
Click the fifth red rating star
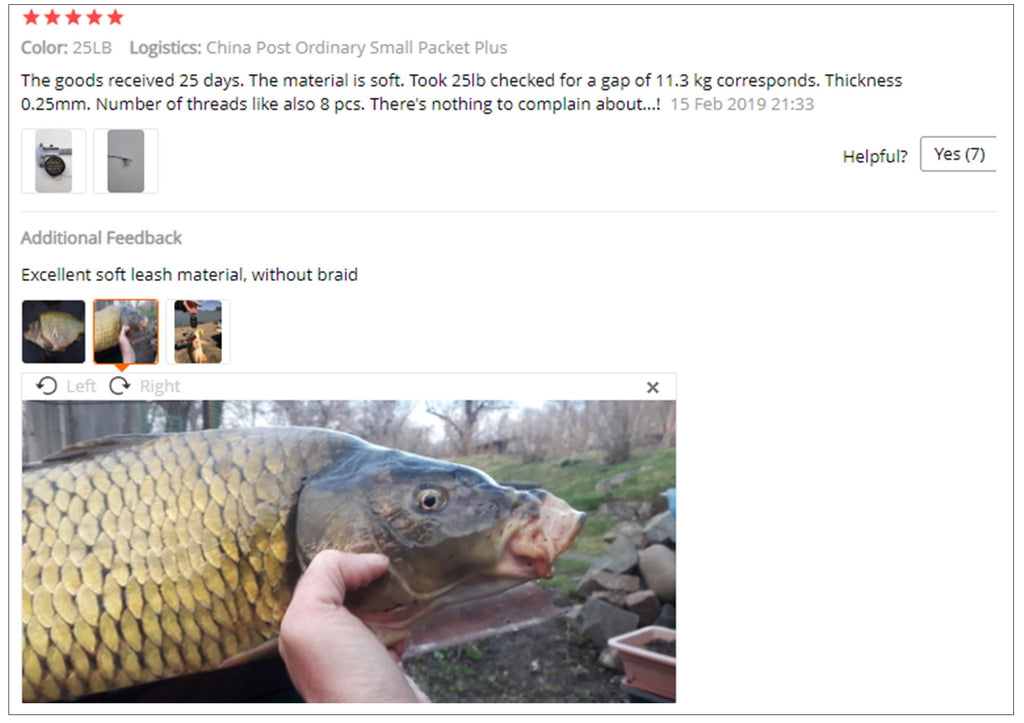coord(116,17)
